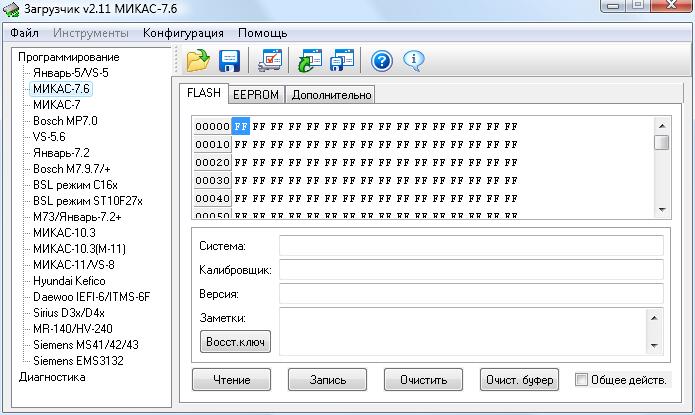Image resolution: width=695 pixels, height=415 pixels.
Task: Open the settings checklist toolbar icon
Action: 270,60
